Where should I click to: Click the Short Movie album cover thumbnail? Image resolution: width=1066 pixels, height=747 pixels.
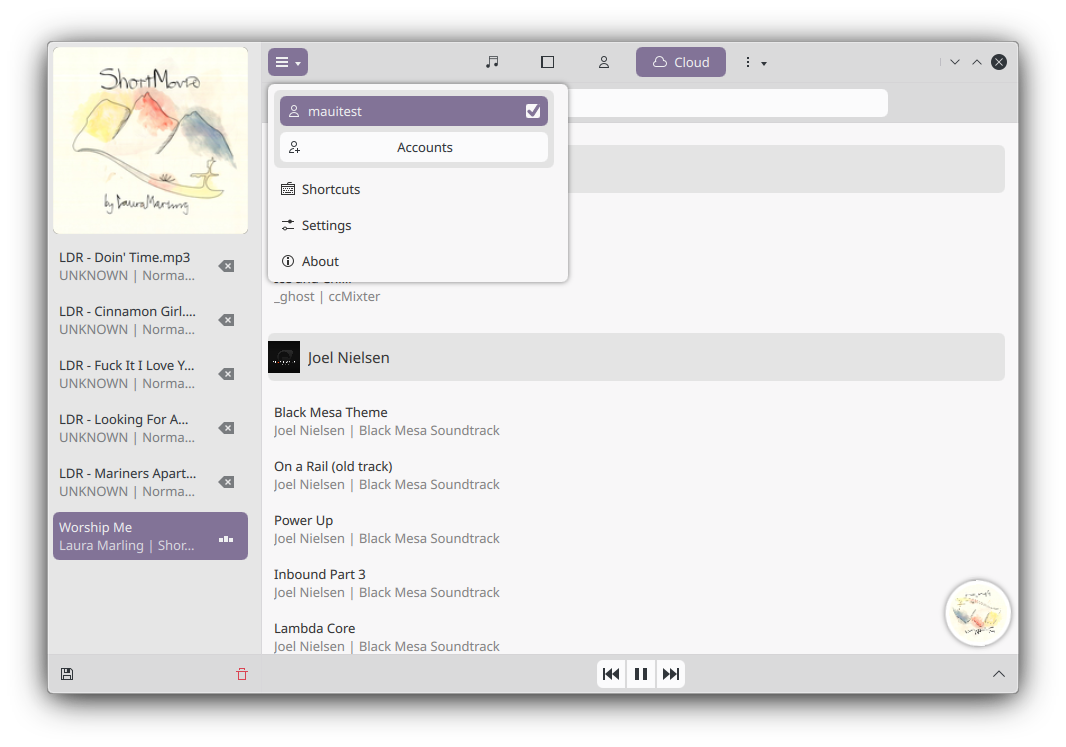click(150, 140)
